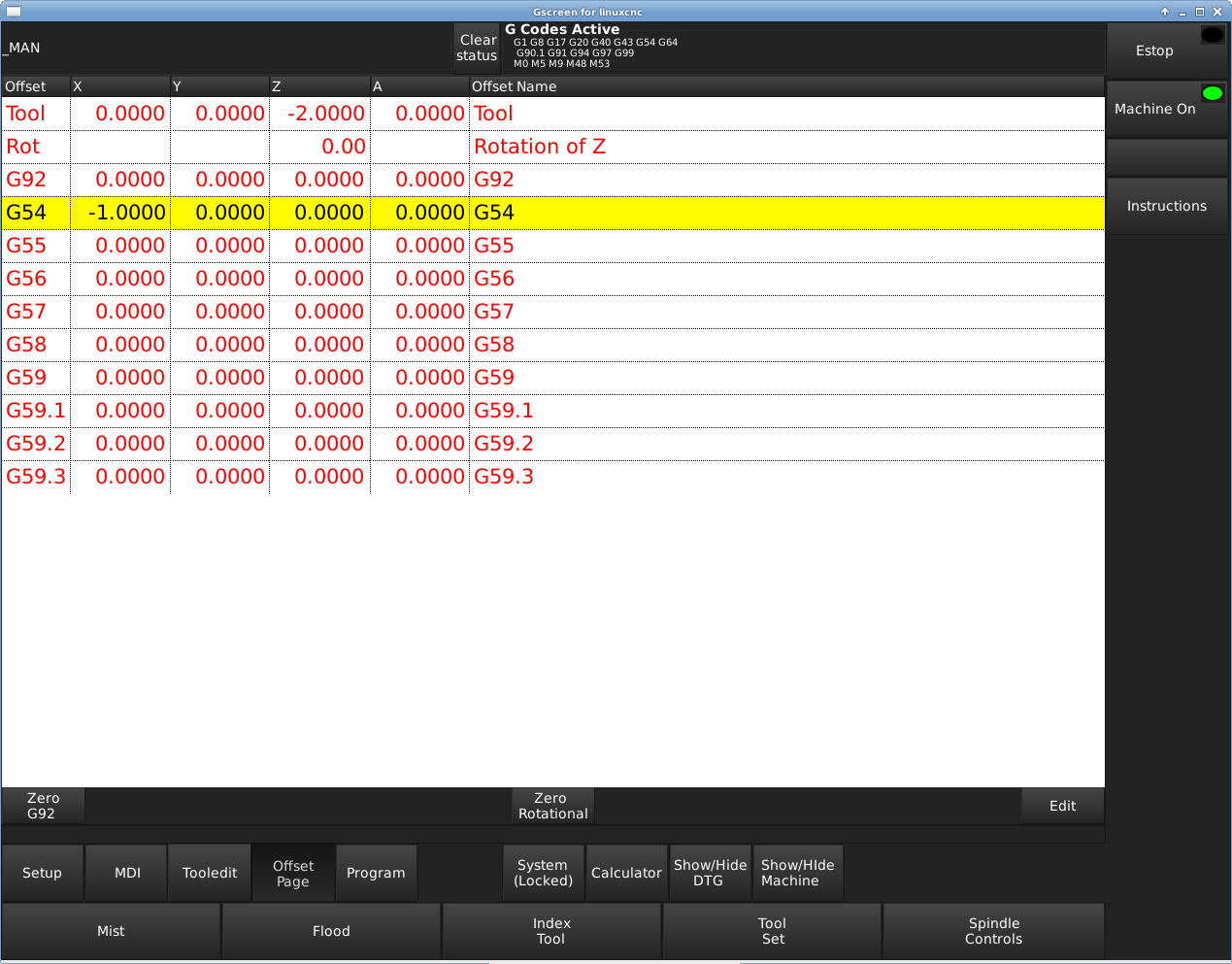Viewport: 1232px width, 964px height.
Task: Click the Estop button
Action: [1167, 50]
